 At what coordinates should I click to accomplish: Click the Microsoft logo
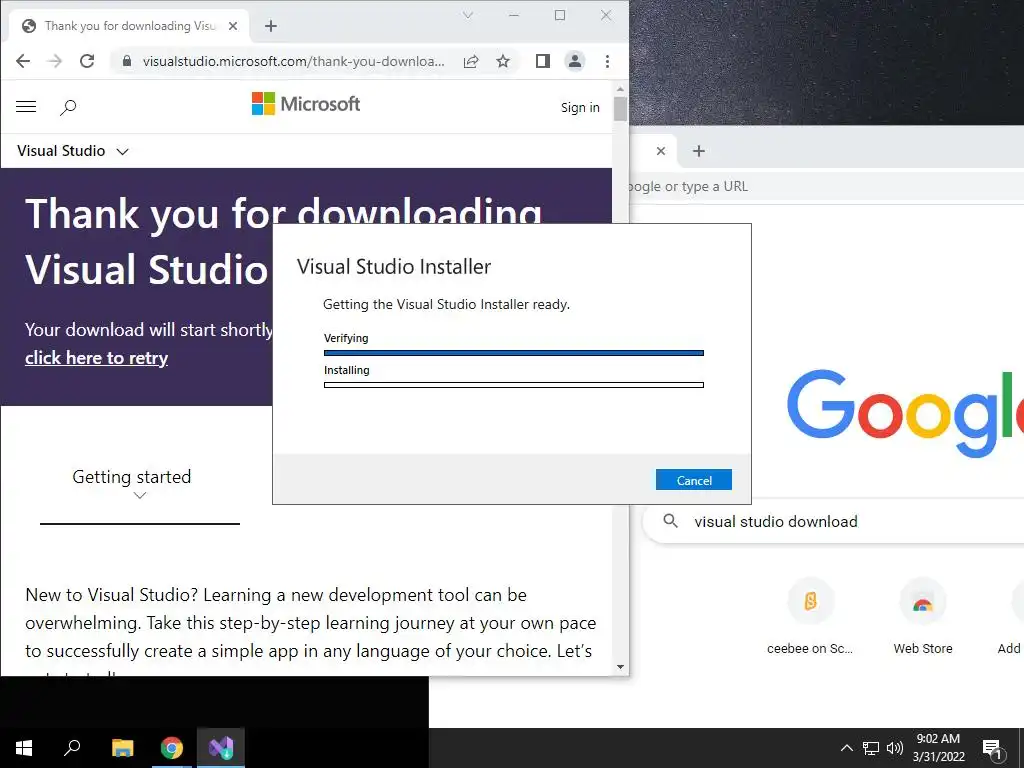306,104
